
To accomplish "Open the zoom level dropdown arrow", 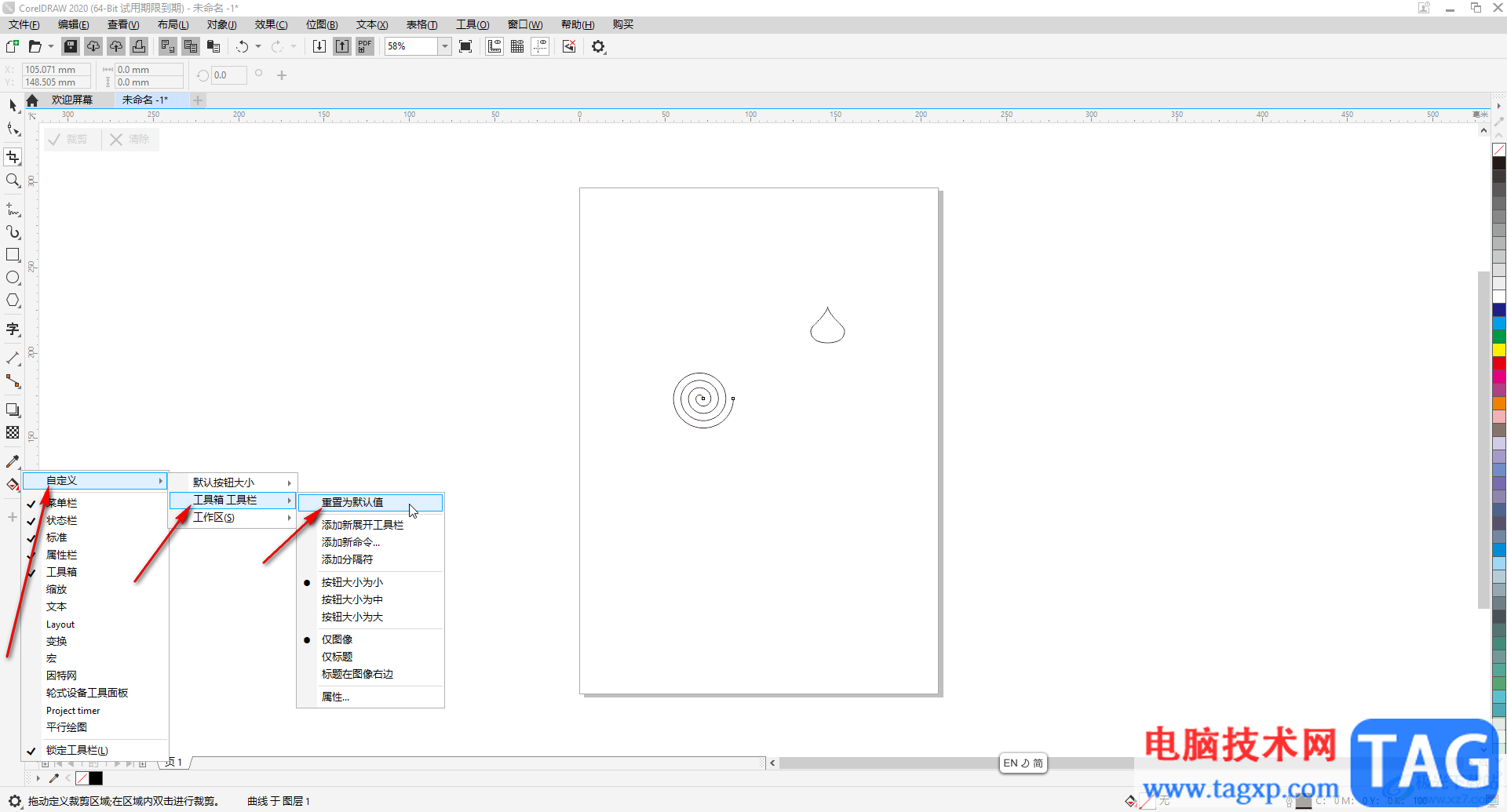I will coord(444,46).
